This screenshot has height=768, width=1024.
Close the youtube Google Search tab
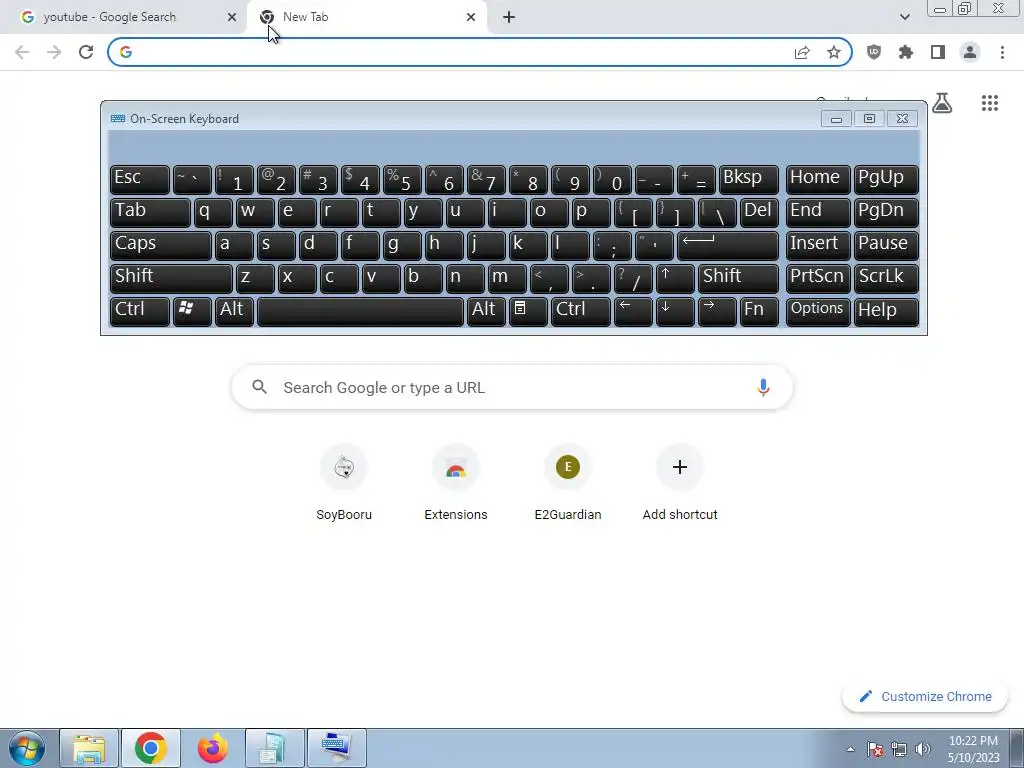(232, 17)
